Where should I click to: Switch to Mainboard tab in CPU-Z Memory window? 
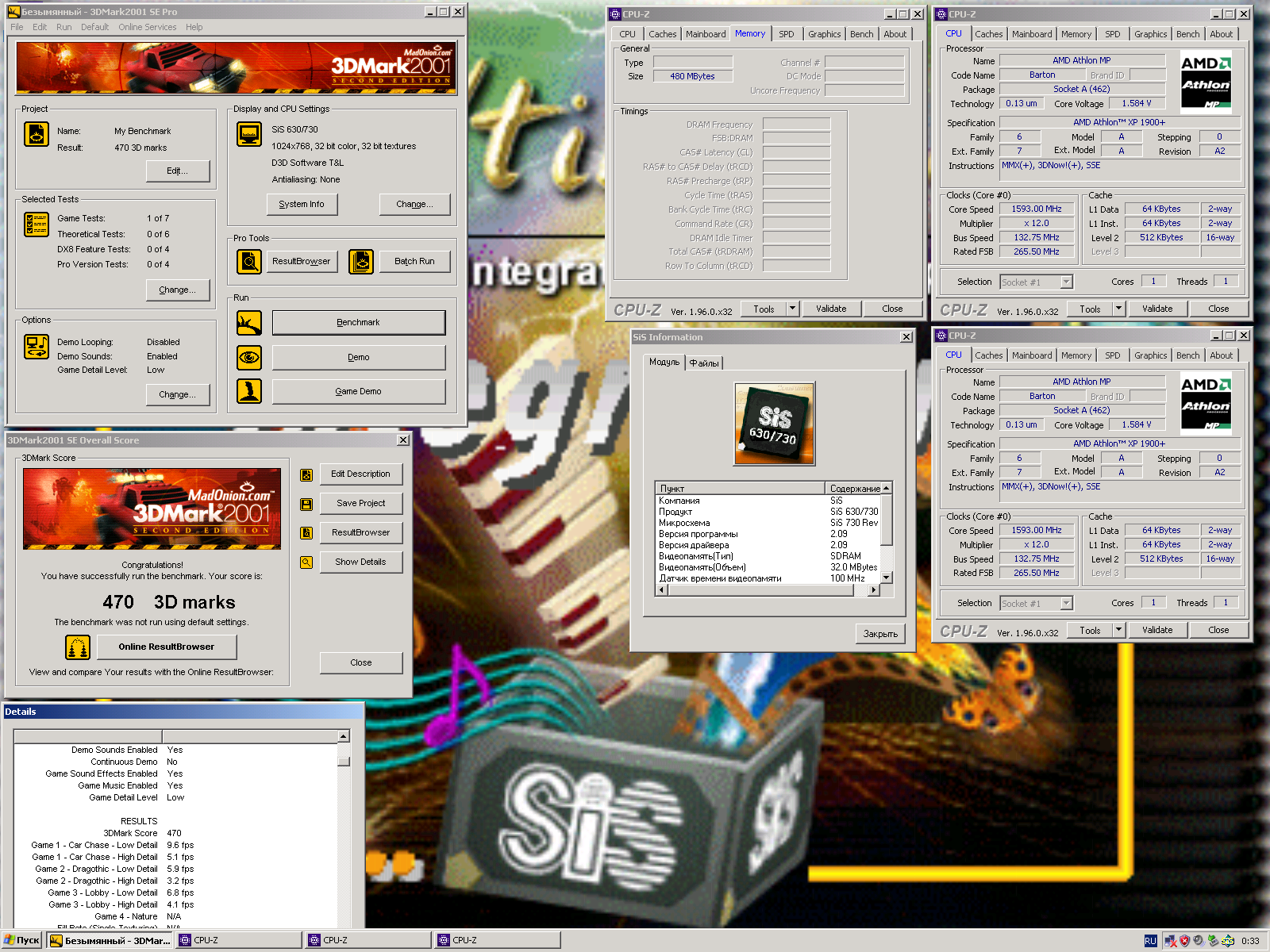[x=706, y=34]
